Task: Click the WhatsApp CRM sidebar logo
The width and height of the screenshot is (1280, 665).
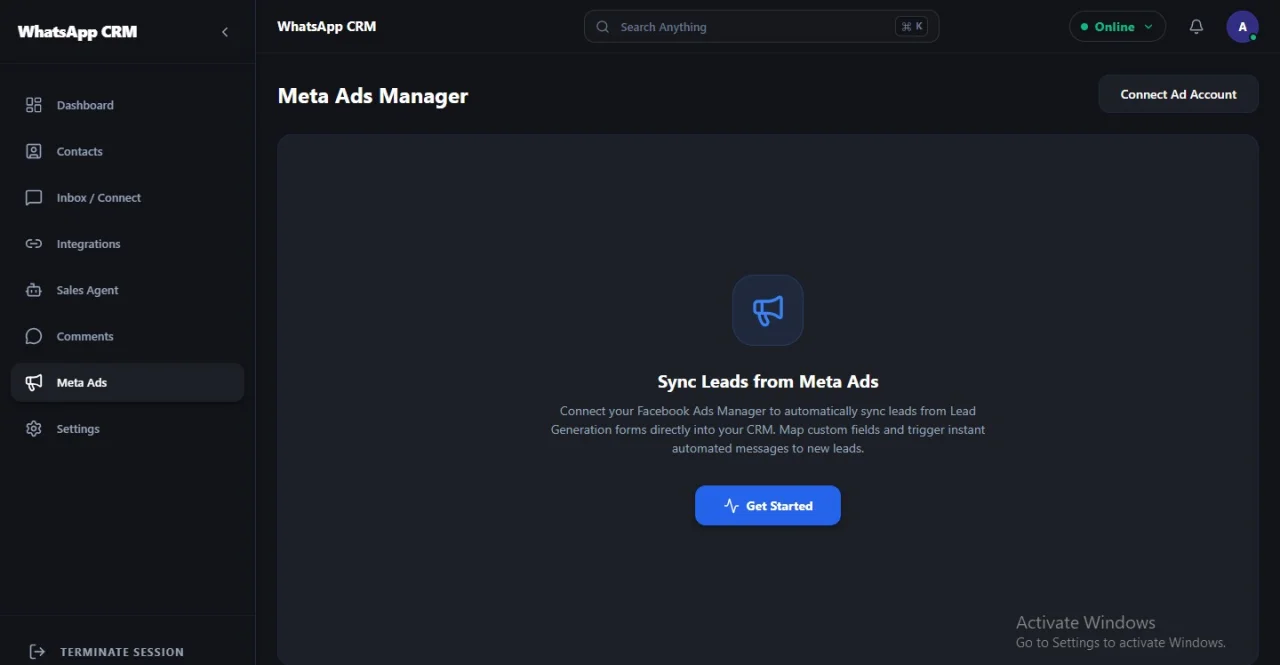Action: tap(77, 32)
